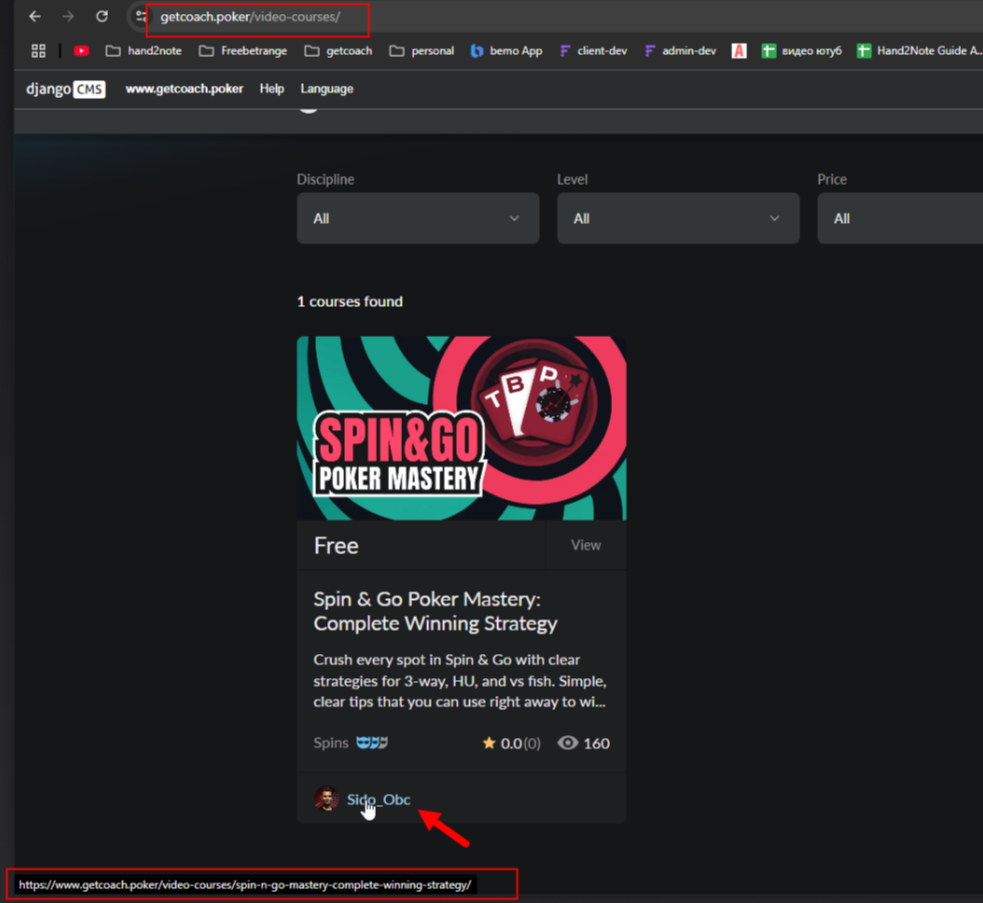Viewport: 983px width, 903px height.
Task: Click the yellow star rating icon
Action: 489,743
